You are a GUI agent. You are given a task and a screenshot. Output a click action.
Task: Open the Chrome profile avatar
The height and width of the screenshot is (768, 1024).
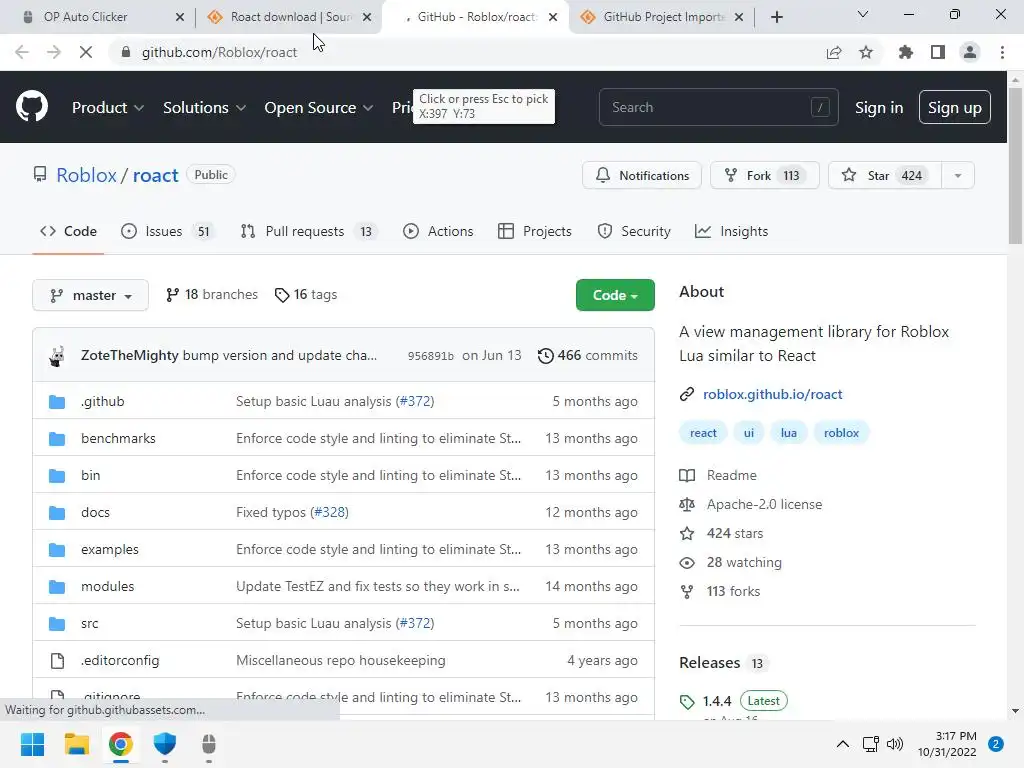[970, 52]
